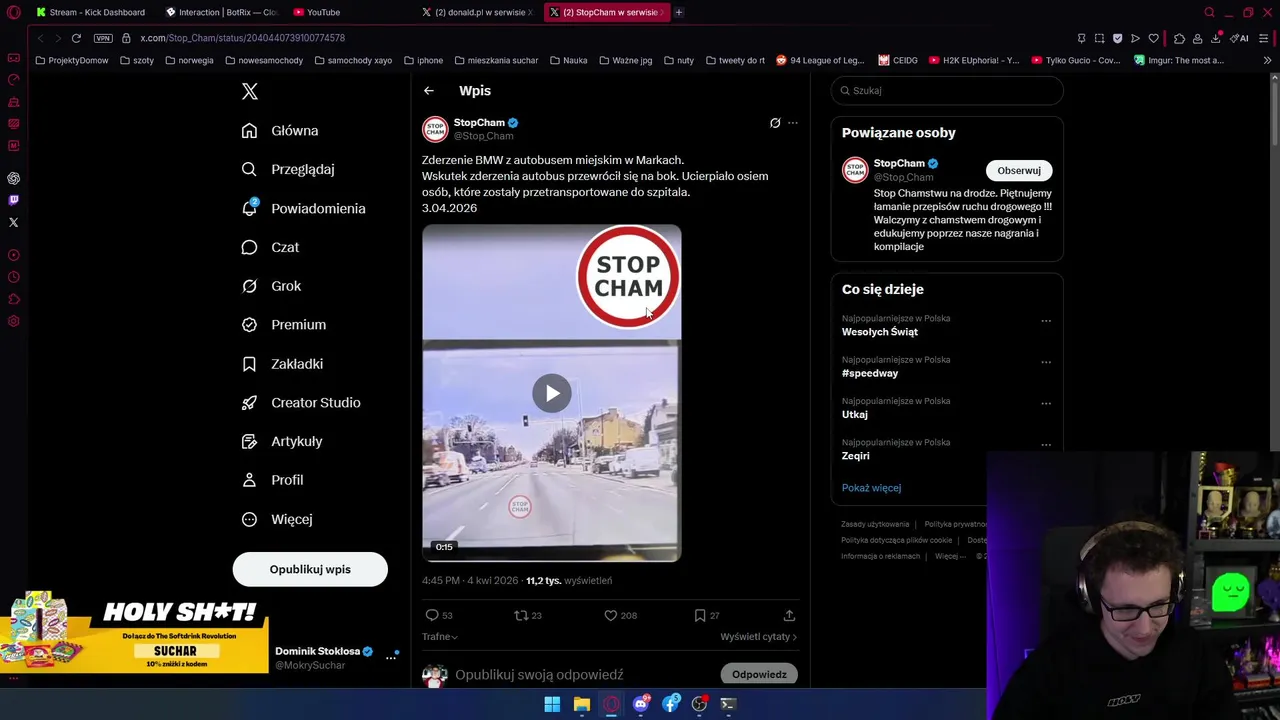Open a new browser tab

[678, 12]
